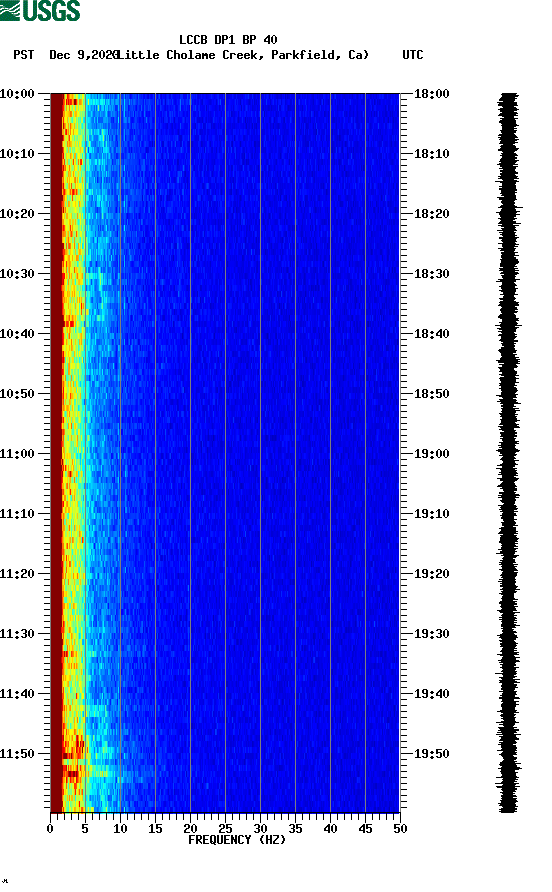552x892 pixels.
Task: Click the 10 Hz frequency axis label
Action: tap(120, 829)
